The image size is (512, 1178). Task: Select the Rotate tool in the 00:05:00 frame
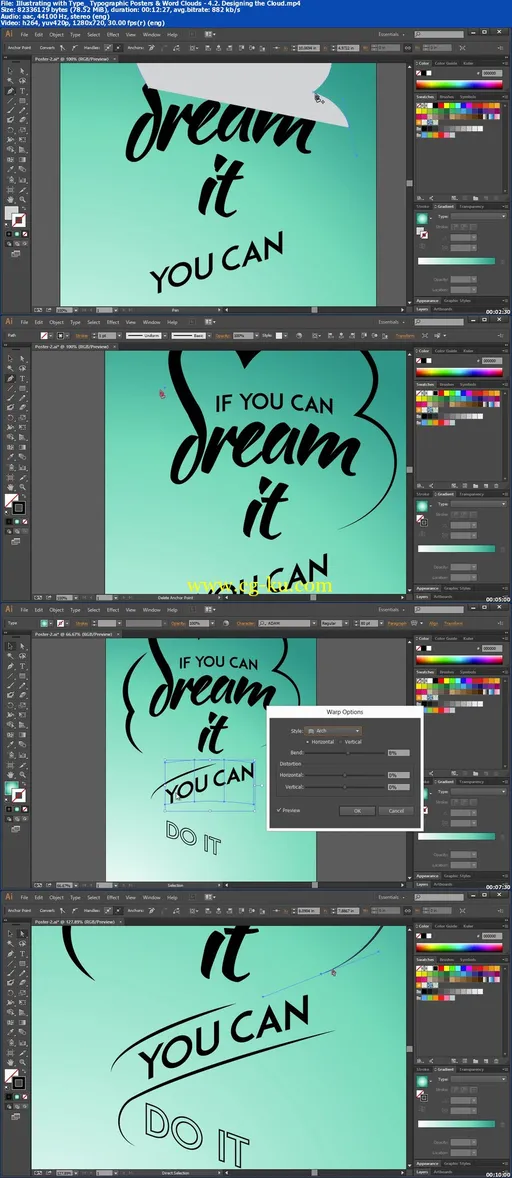(10, 417)
